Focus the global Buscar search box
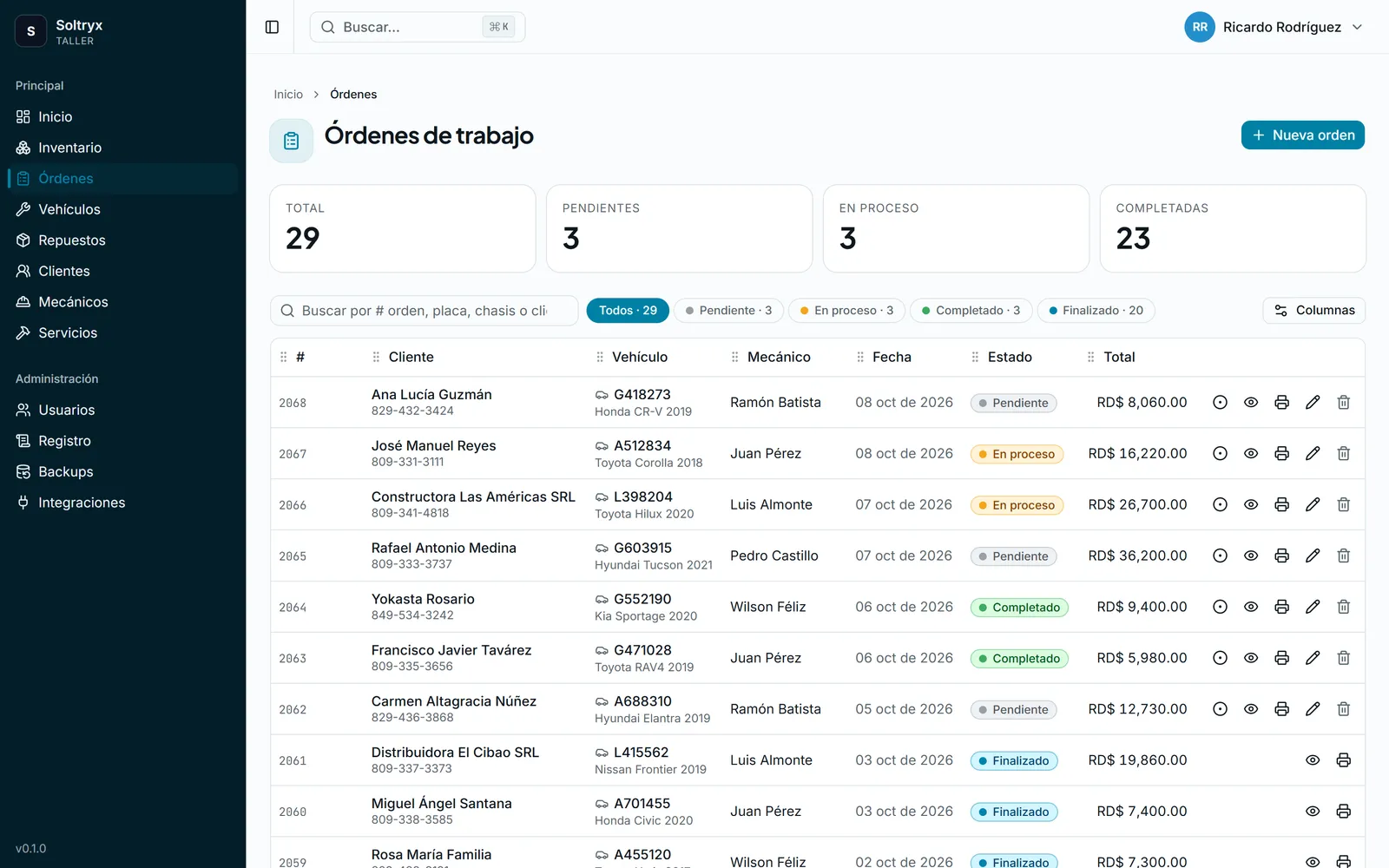The height and width of the screenshot is (868, 1389). tap(418, 27)
